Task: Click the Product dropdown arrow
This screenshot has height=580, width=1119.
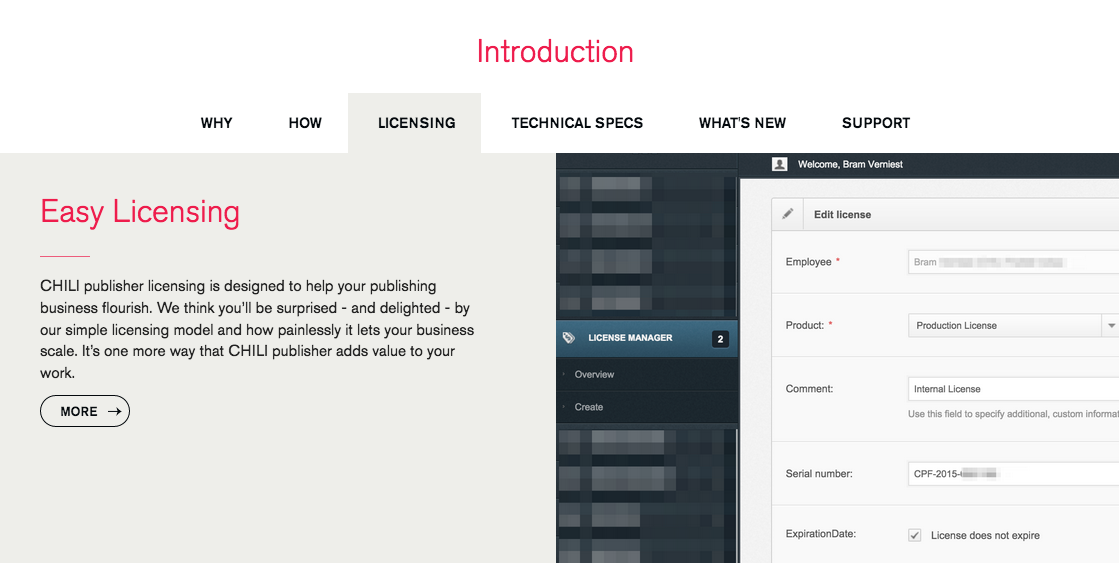Action: click(x=1110, y=326)
